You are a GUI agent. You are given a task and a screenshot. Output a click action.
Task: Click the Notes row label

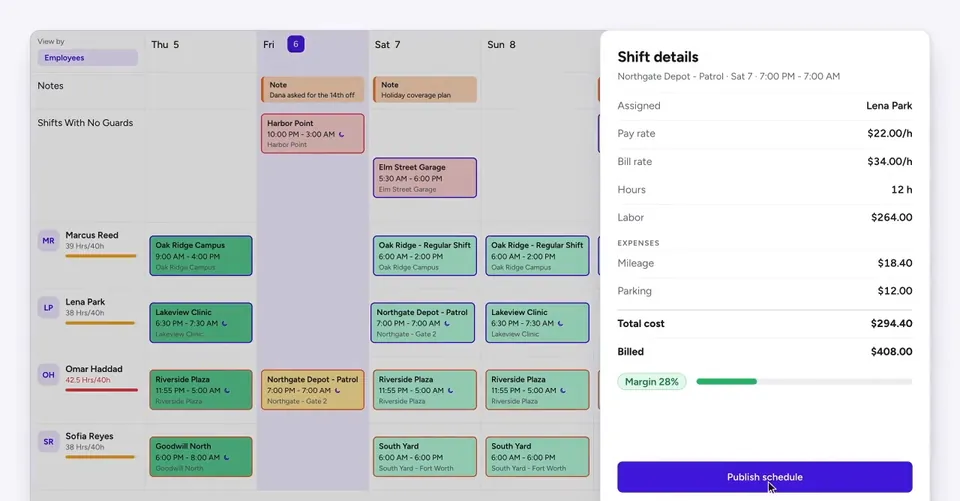pyautogui.click(x=50, y=86)
